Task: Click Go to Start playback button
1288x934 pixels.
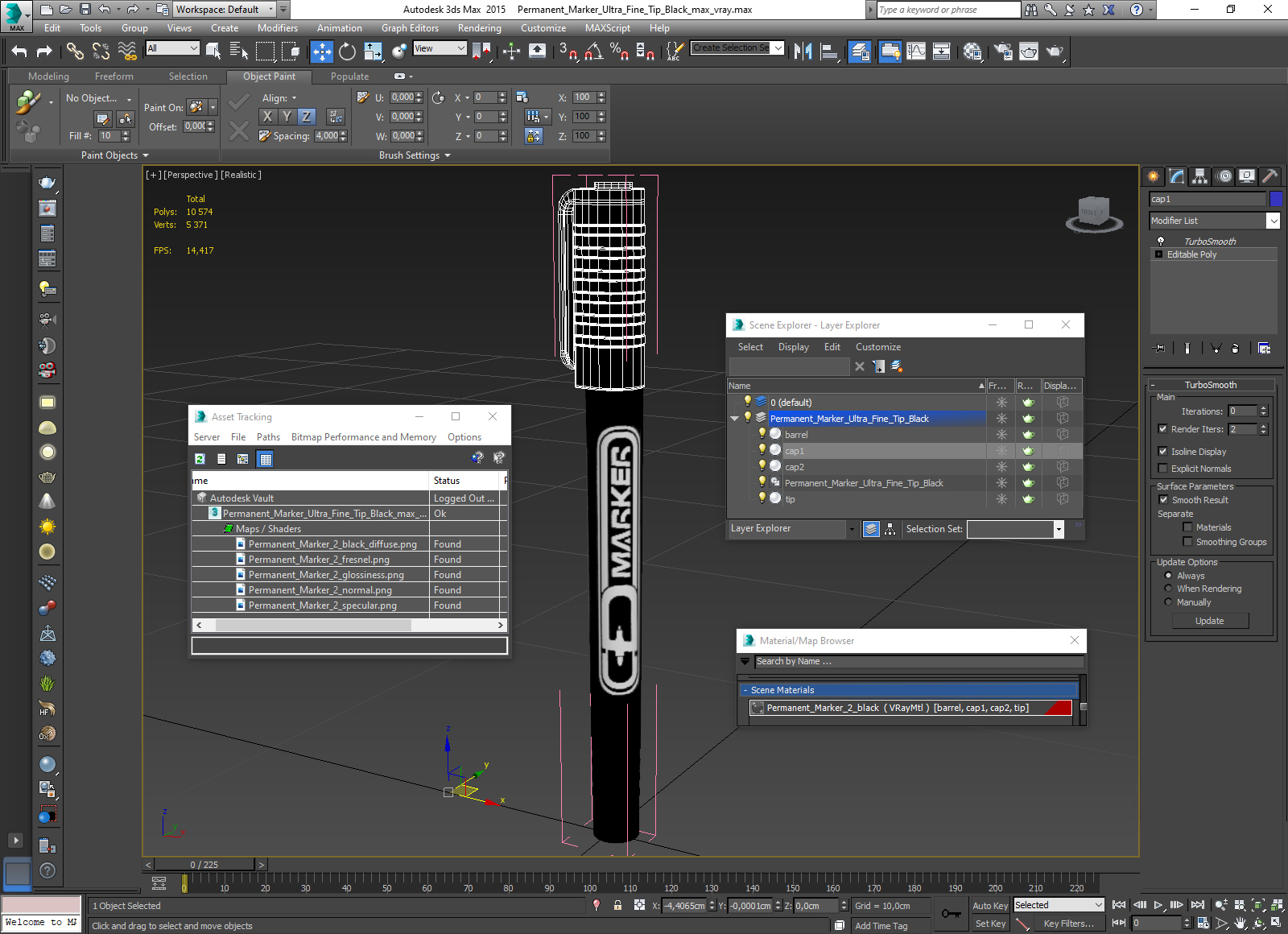Action: click(1119, 905)
